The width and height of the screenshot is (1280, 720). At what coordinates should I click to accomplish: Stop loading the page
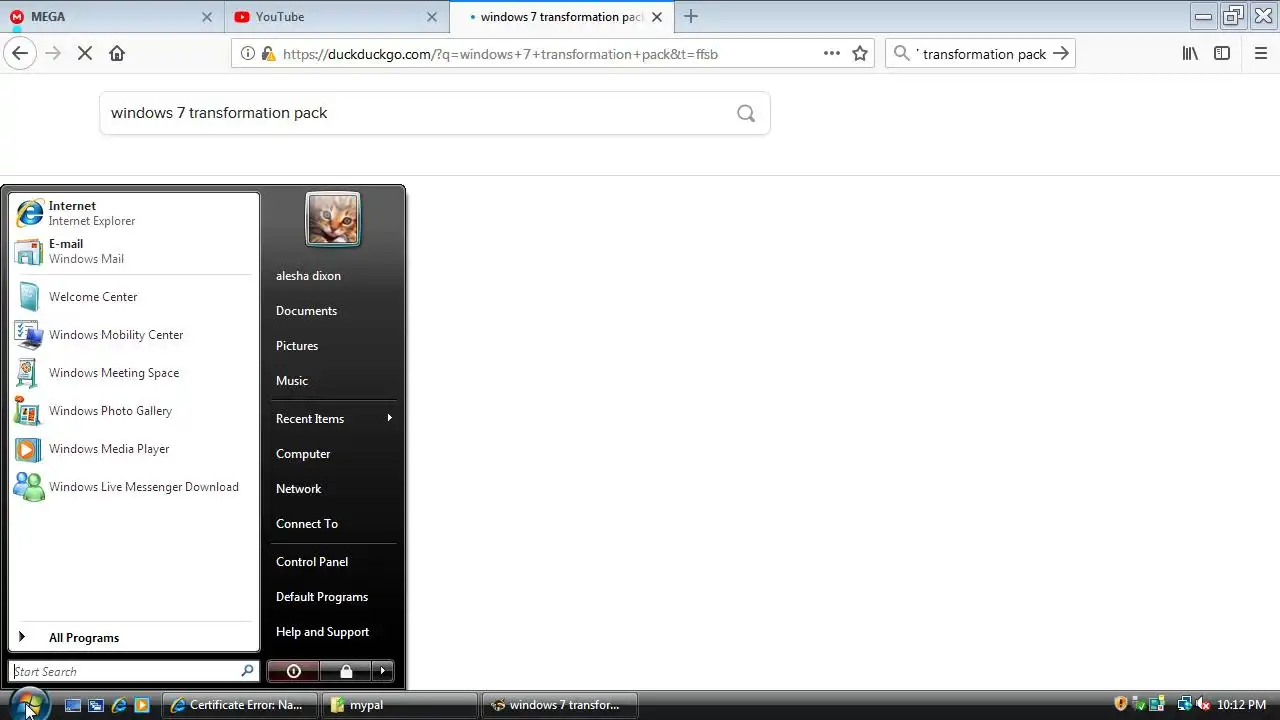coord(85,54)
